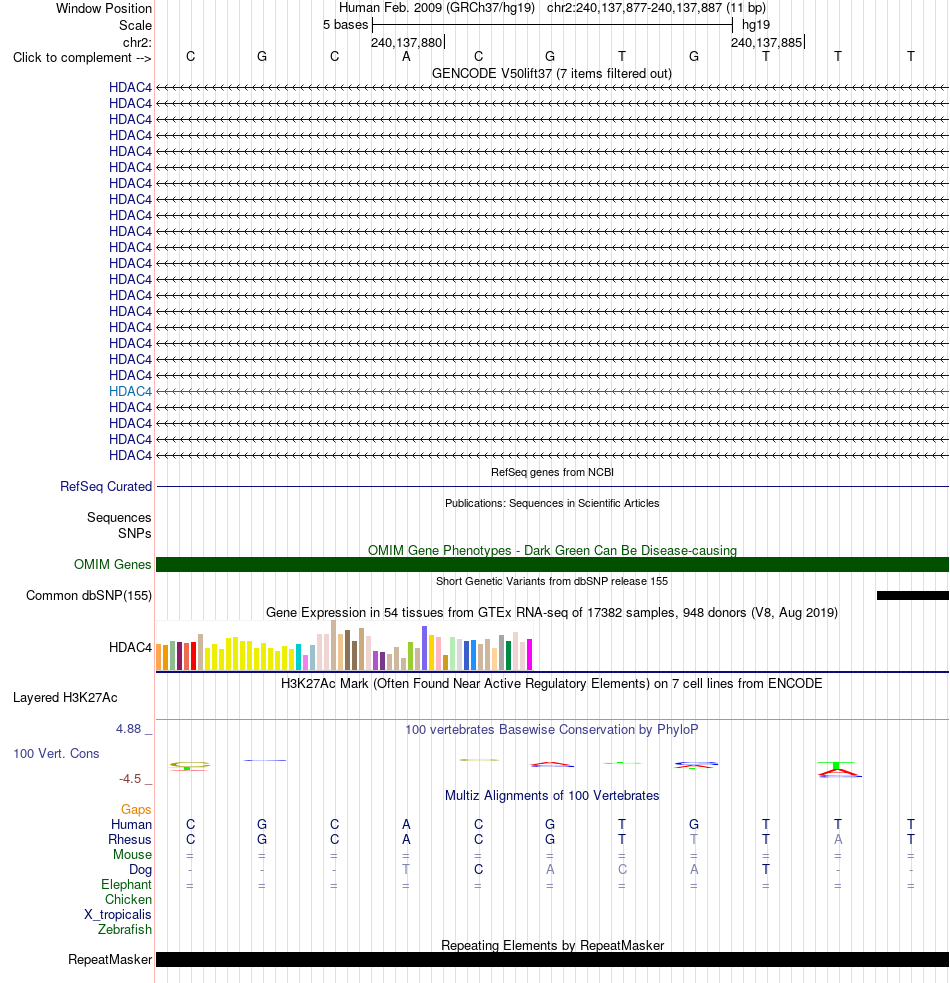The height and width of the screenshot is (983, 950).
Task: Select the dark green OMIM gene bar
Action: (x=552, y=564)
